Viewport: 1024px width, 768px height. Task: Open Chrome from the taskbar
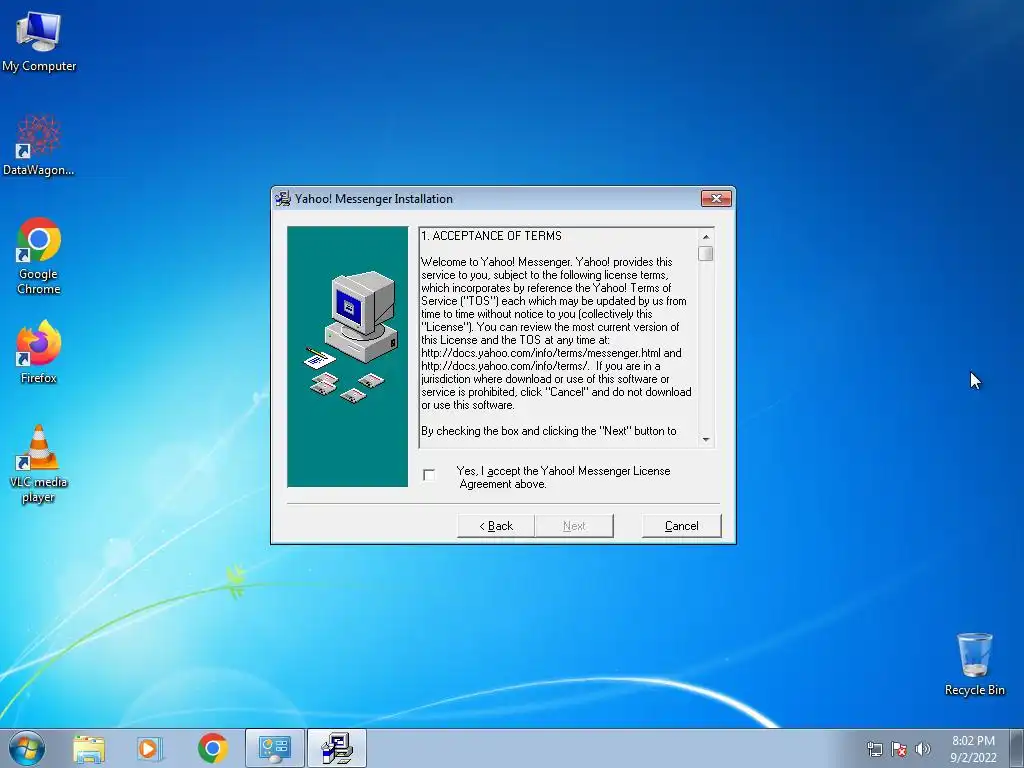(x=213, y=749)
